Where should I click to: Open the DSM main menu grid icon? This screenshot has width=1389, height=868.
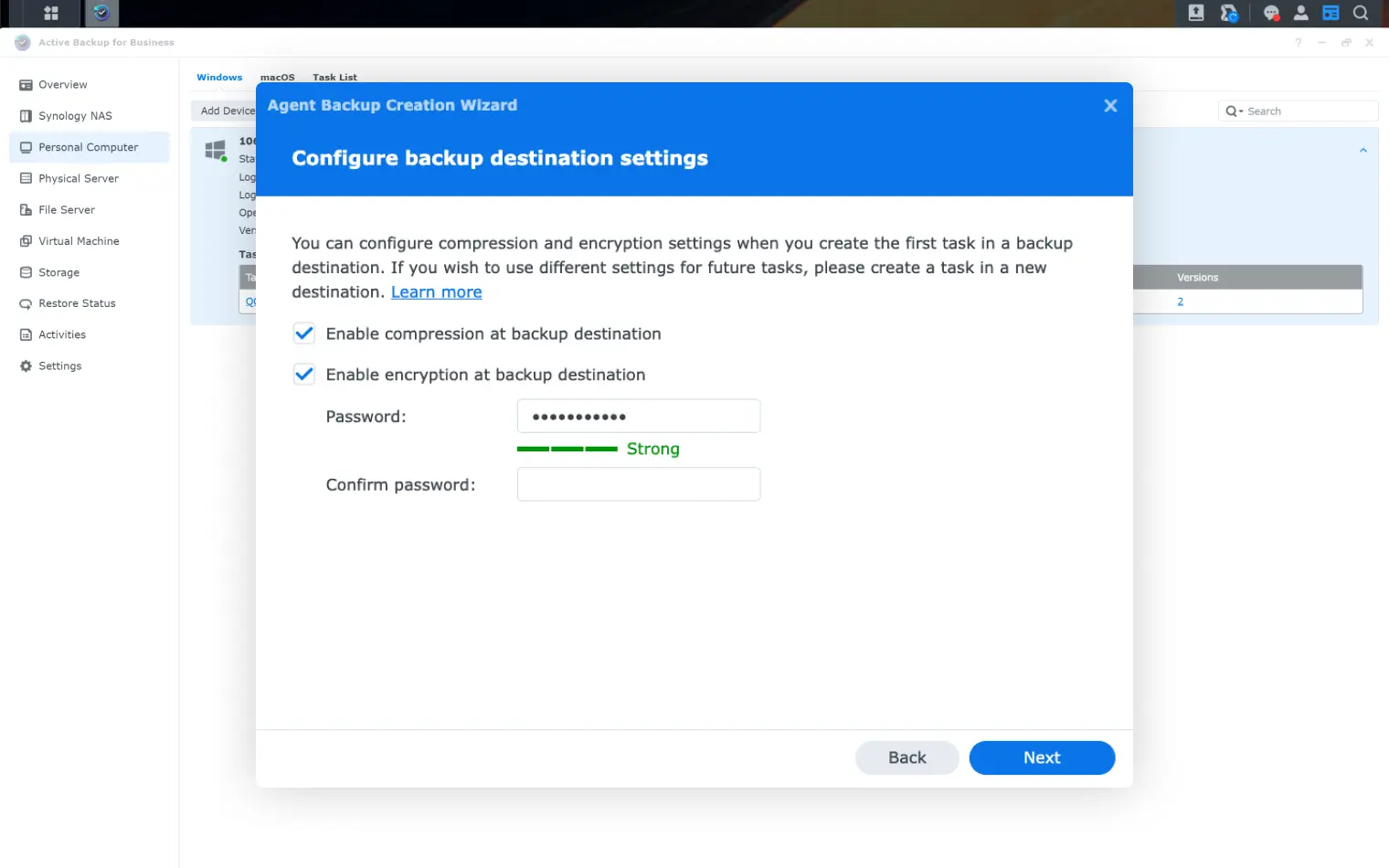[x=51, y=13]
